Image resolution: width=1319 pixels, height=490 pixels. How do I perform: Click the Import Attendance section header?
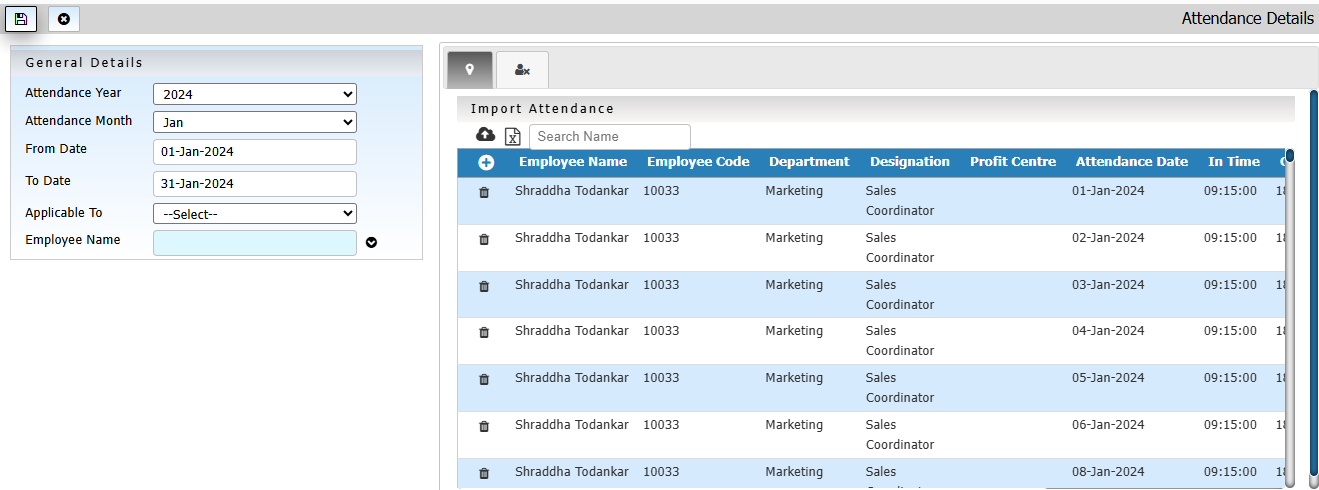876,109
